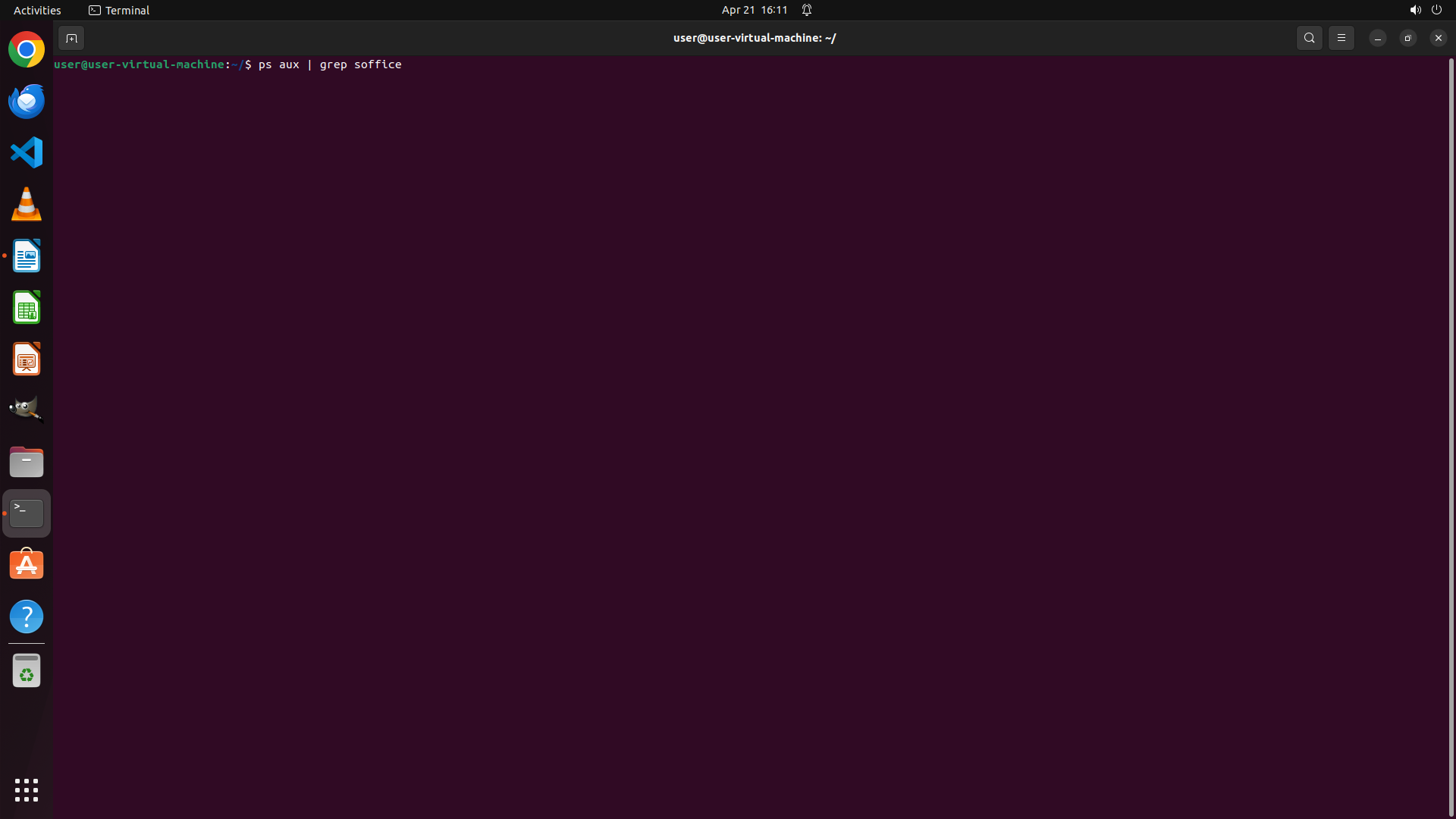Open system menu via volume icon

tap(1414, 10)
